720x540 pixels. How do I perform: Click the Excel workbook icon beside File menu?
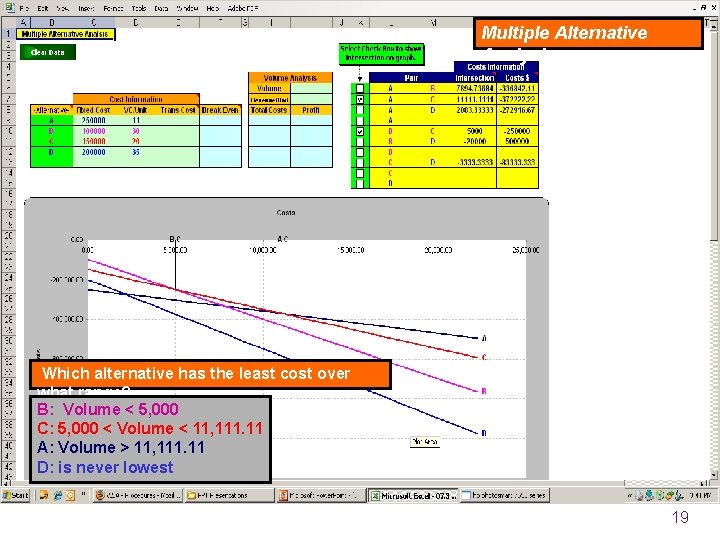tap(9, 7)
